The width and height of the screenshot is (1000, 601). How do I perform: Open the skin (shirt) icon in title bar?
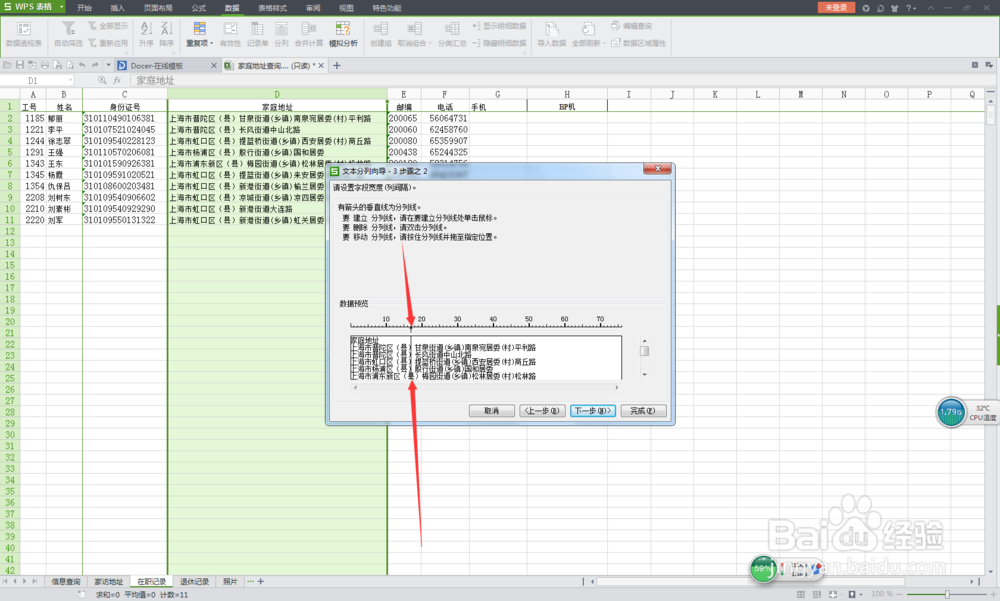pos(894,8)
